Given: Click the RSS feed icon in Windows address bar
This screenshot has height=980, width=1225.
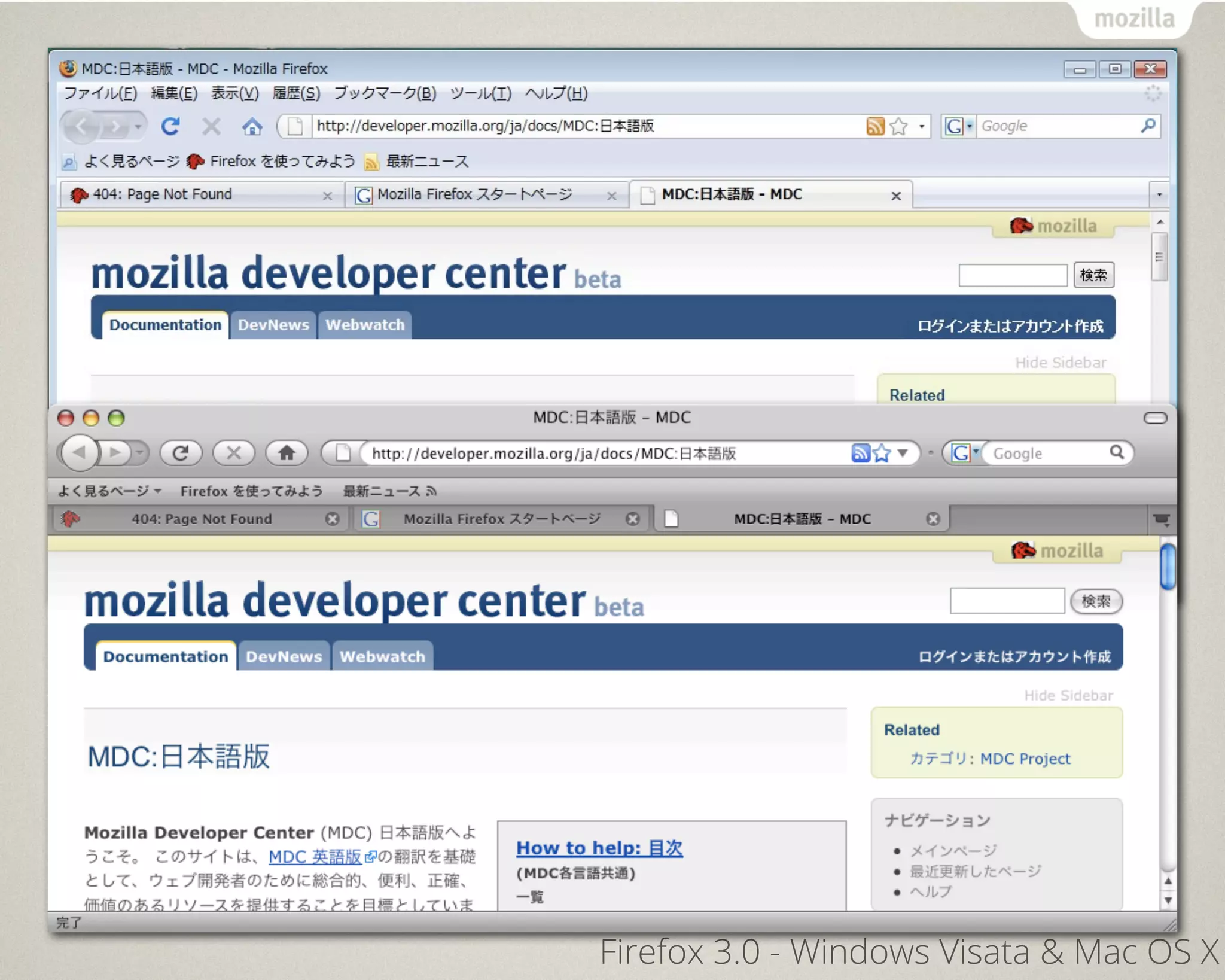Looking at the screenshot, I should pyautogui.click(x=875, y=126).
